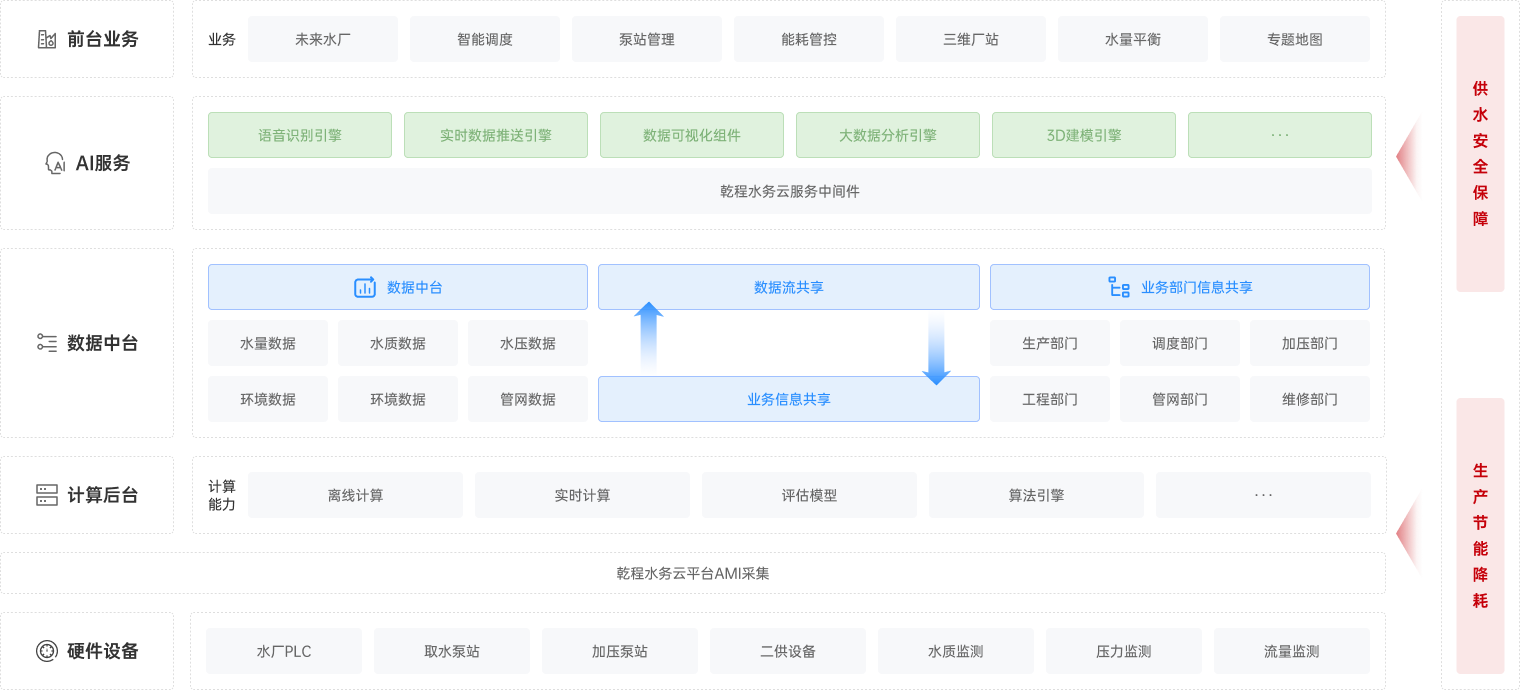Expand the green ellipsis box in AI服务
Viewport: 1520px width, 690px height.
pyautogui.click(x=1279, y=135)
